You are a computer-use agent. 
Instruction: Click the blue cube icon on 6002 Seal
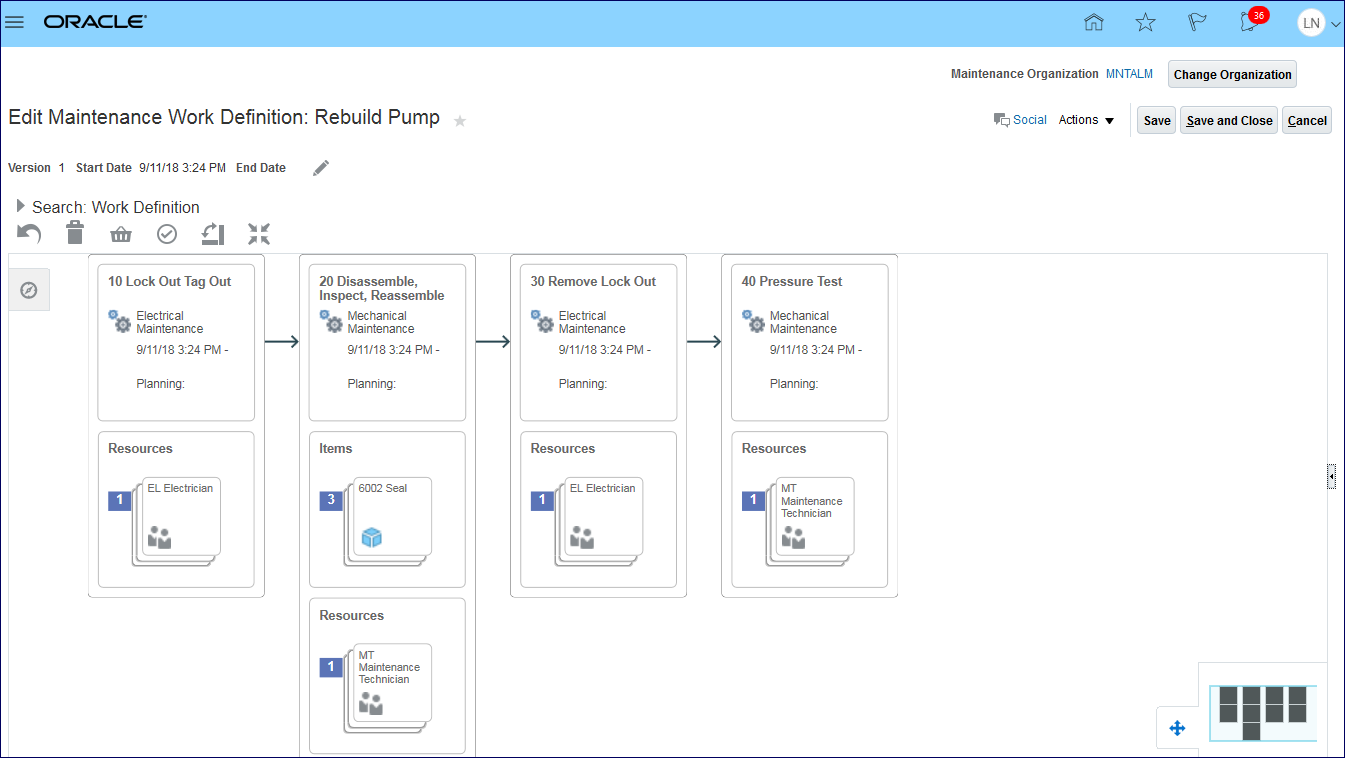pos(372,538)
